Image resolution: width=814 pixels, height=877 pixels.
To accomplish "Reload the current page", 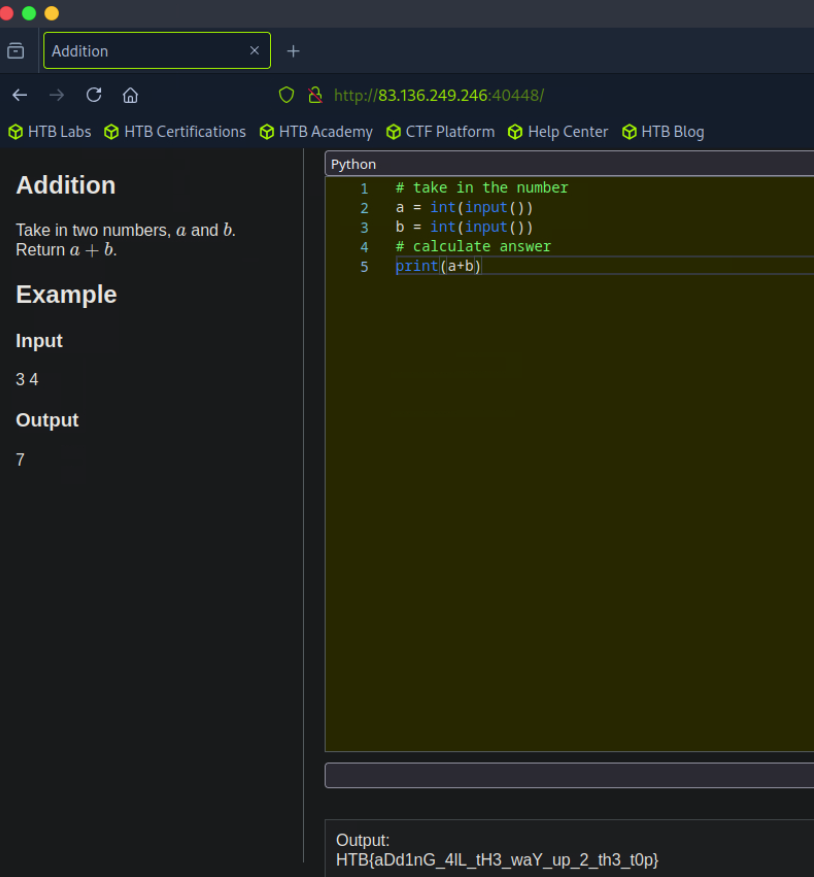I will click(x=94, y=95).
